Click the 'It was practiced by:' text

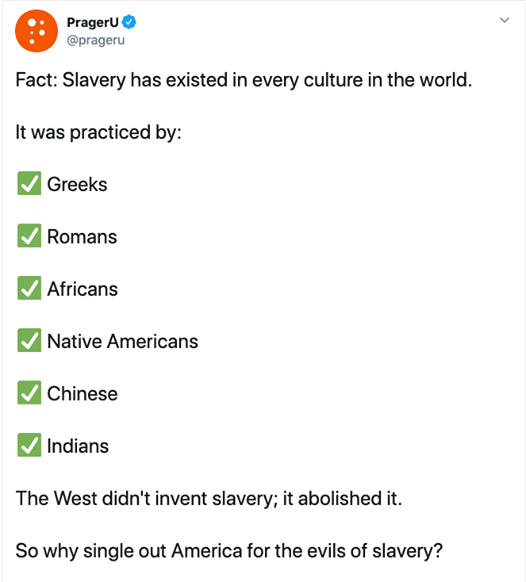tap(98, 133)
